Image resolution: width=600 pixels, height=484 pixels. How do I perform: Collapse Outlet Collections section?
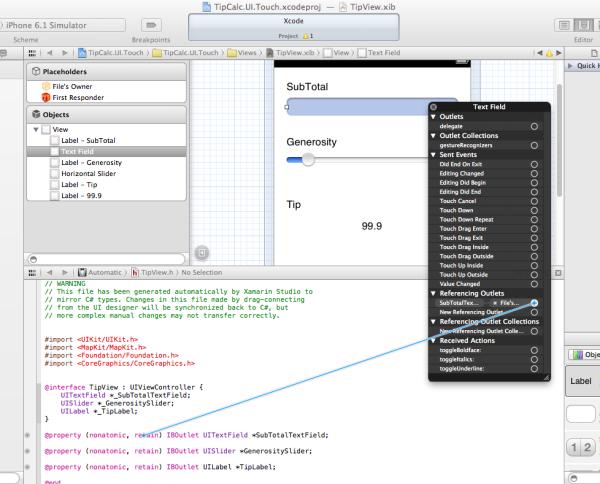click(433, 136)
